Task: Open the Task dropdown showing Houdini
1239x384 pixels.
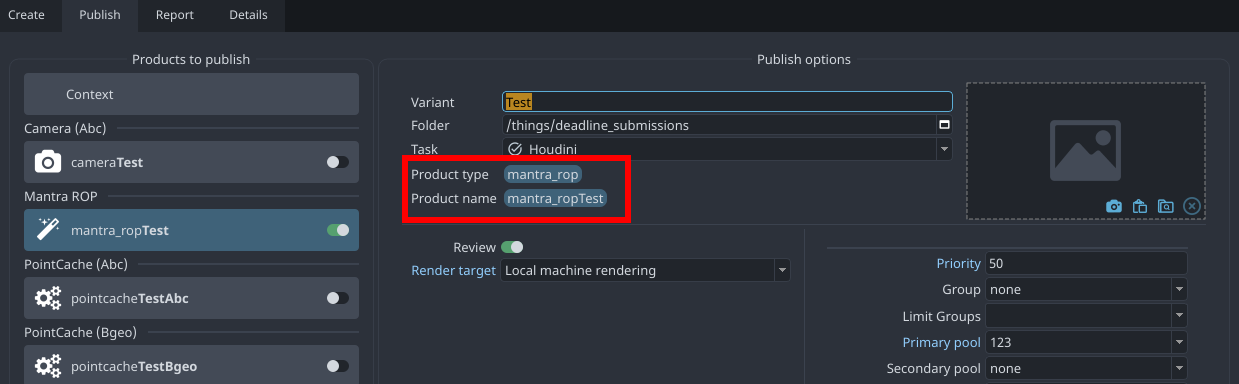Action: point(727,149)
